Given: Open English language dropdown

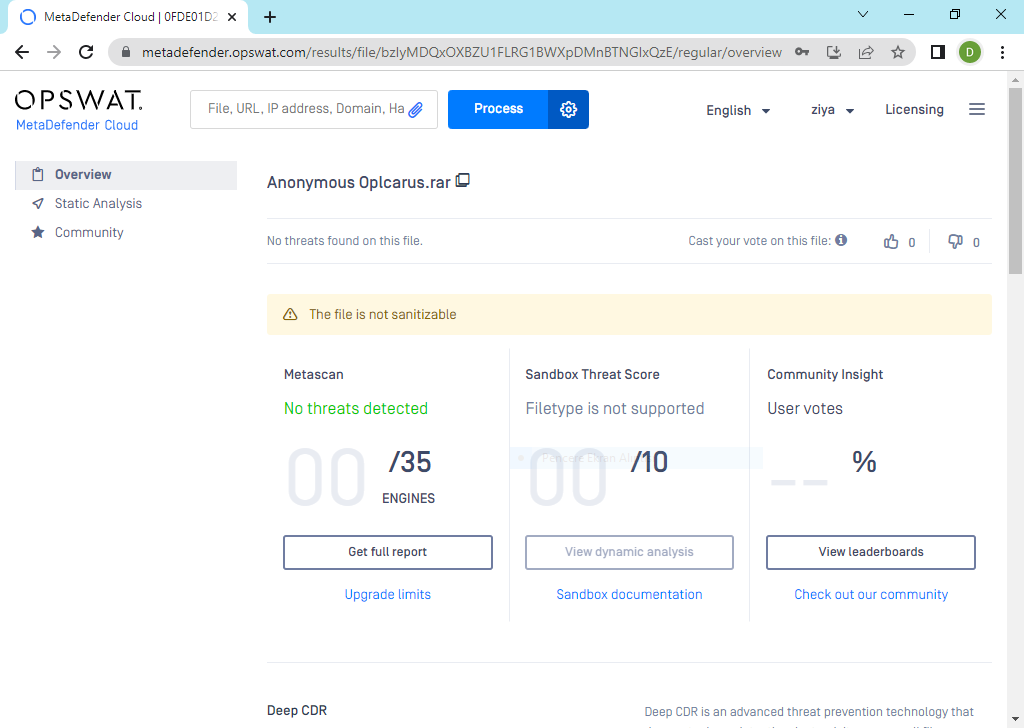Looking at the screenshot, I should [738, 110].
